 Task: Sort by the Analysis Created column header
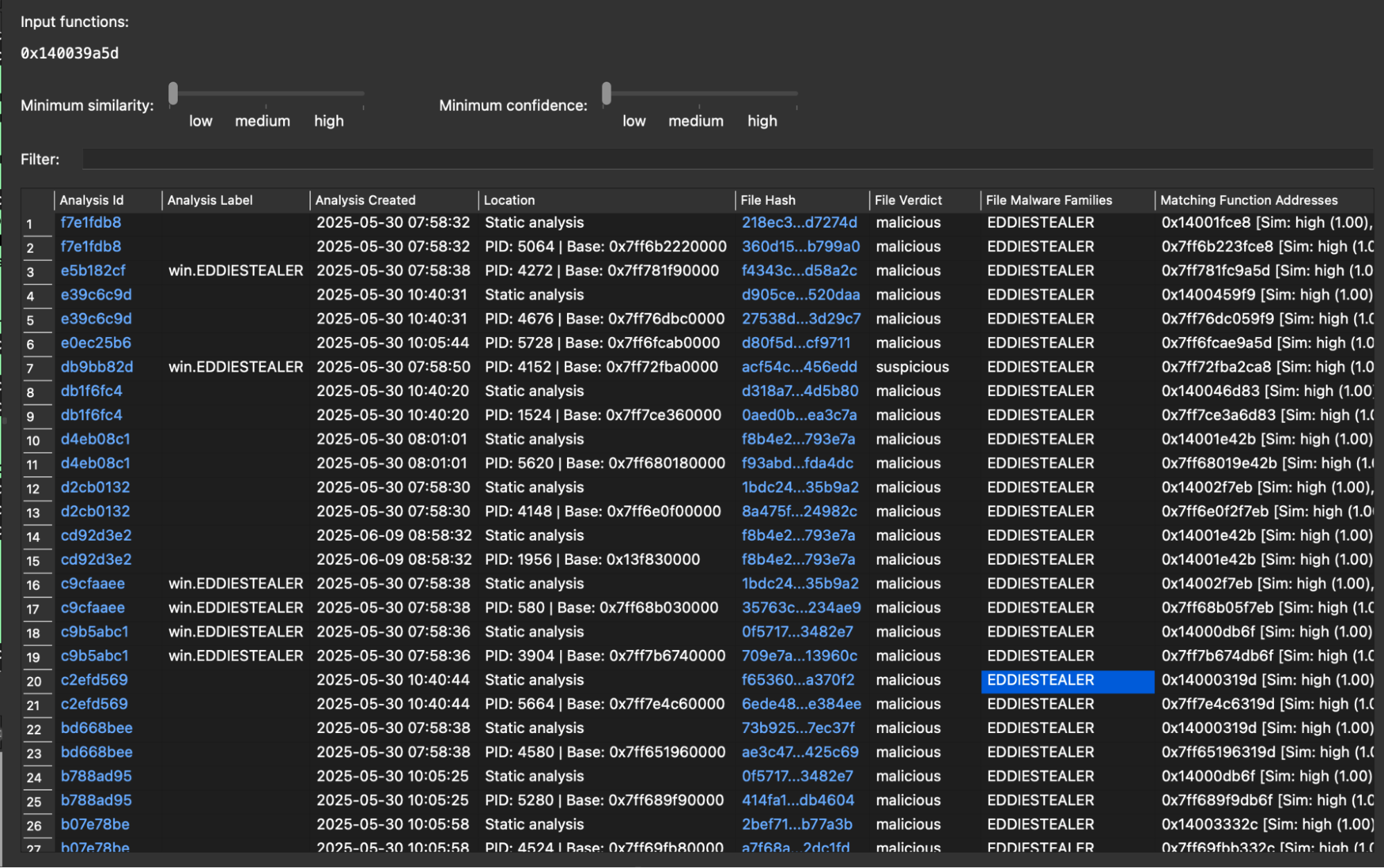(365, 200)
